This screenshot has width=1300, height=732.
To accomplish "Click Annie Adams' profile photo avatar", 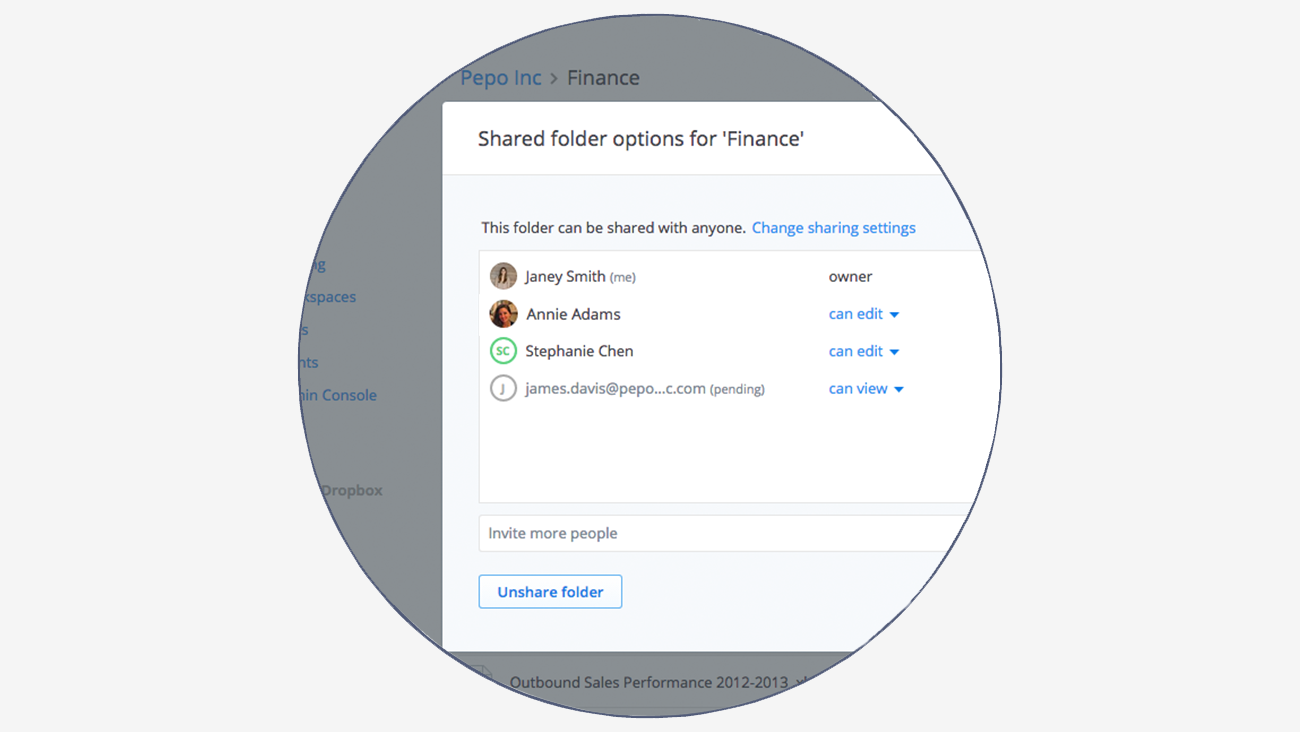I will 503,314.
